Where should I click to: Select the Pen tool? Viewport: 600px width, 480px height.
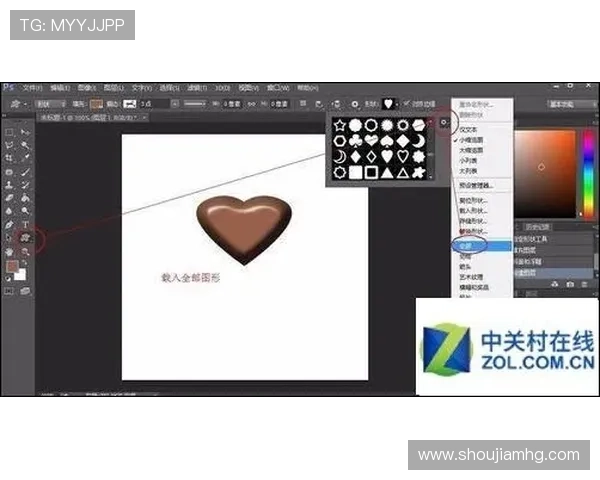click(9, 225)
